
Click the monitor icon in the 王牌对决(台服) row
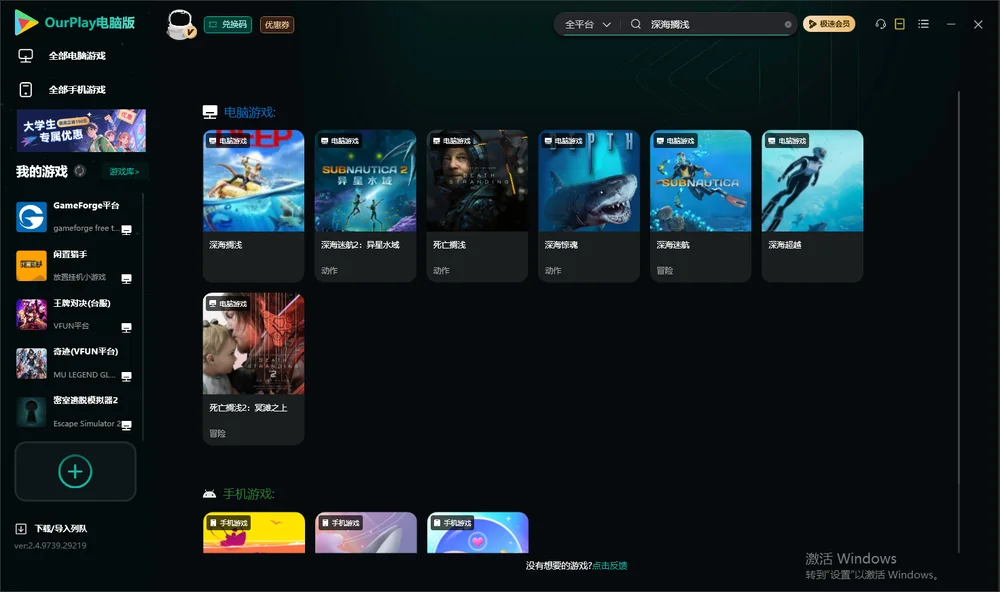tap(126, 328)
